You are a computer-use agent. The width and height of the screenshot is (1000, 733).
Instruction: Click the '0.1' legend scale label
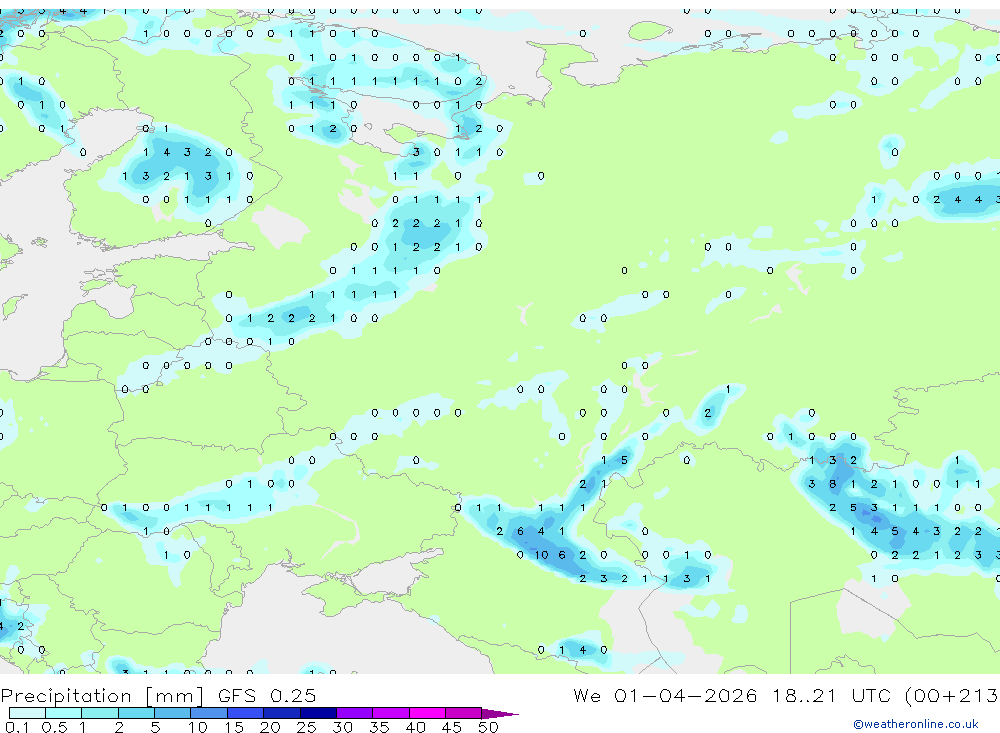[x=17, y=727]
